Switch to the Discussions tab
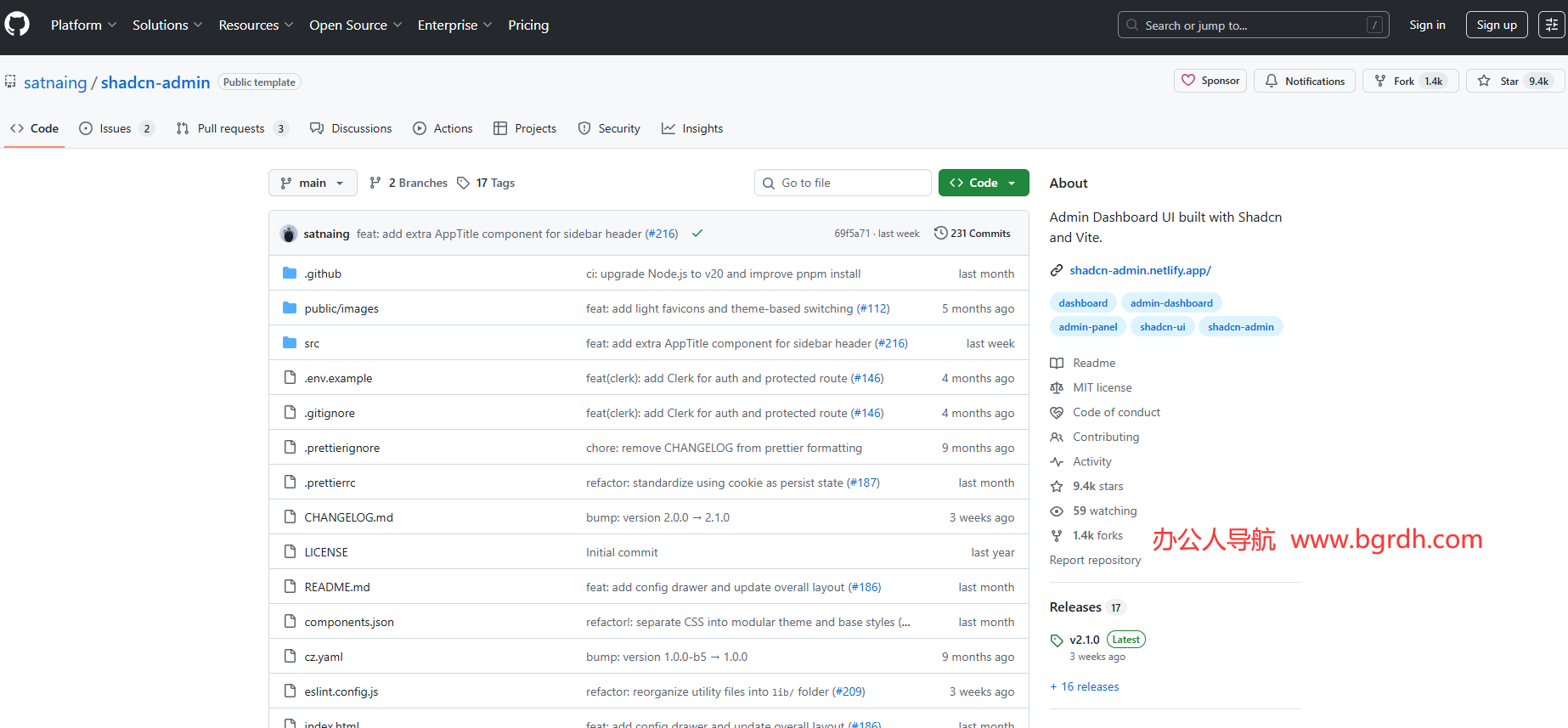The image size is (1568, 728). (x=351, y=128)
